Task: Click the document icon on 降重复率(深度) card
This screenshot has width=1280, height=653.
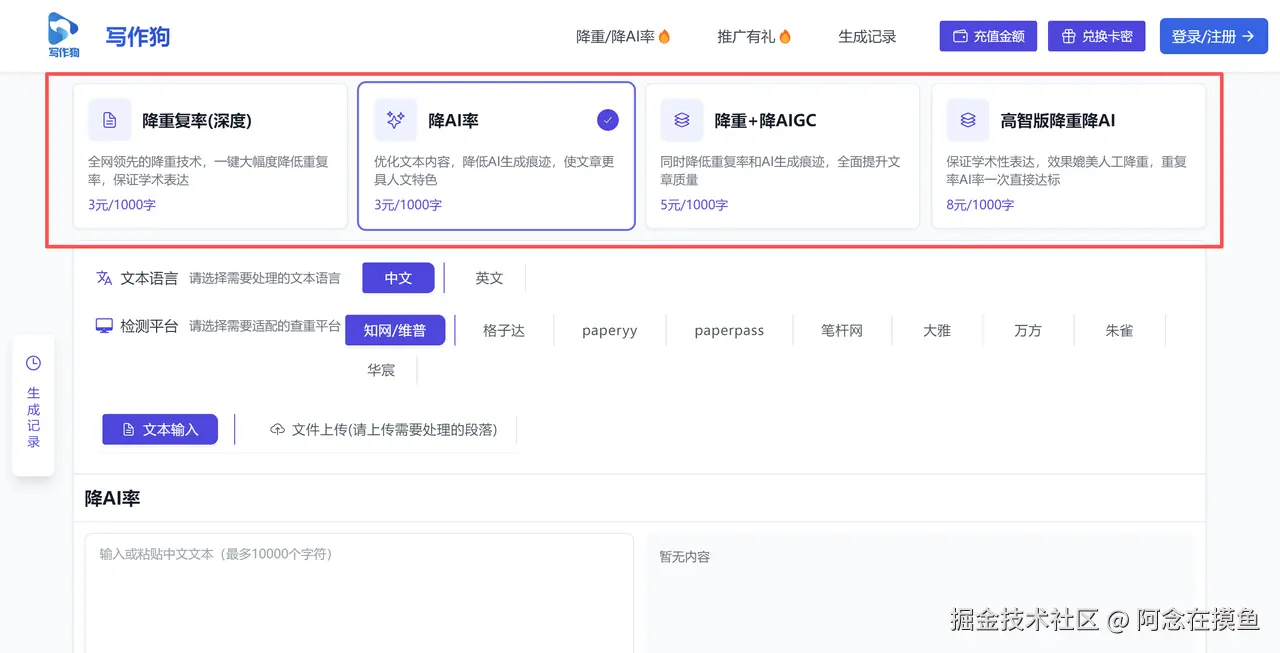Action: (x=110, y=120)
